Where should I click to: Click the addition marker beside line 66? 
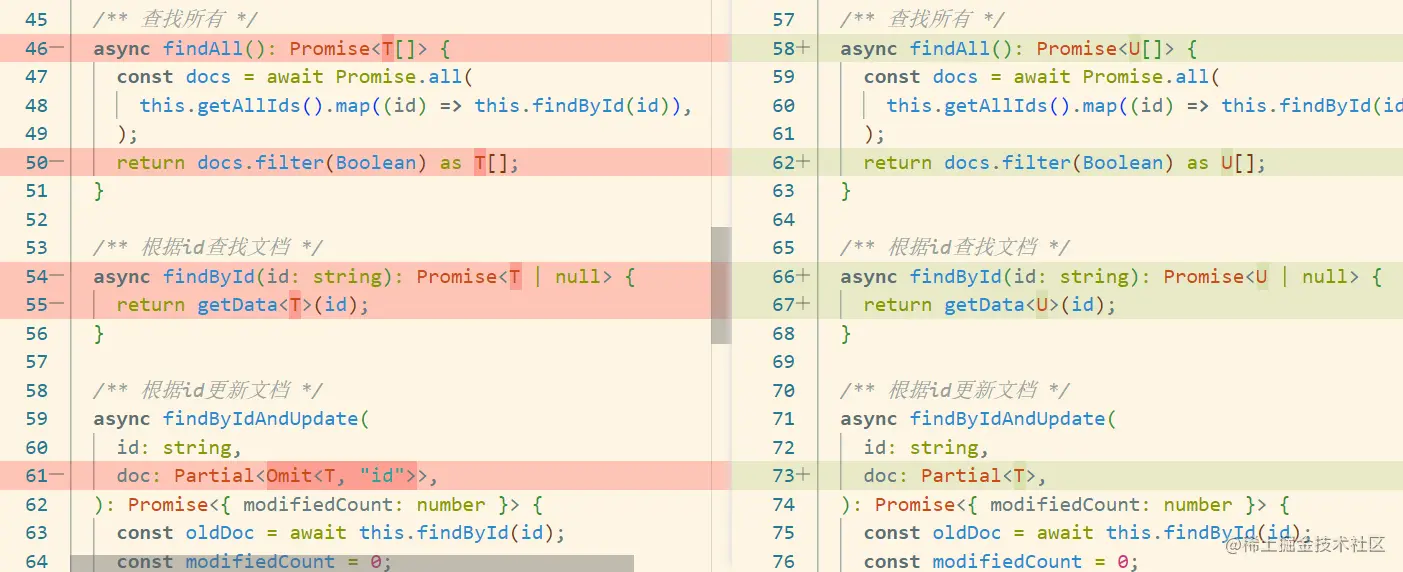tap(805, 276)
